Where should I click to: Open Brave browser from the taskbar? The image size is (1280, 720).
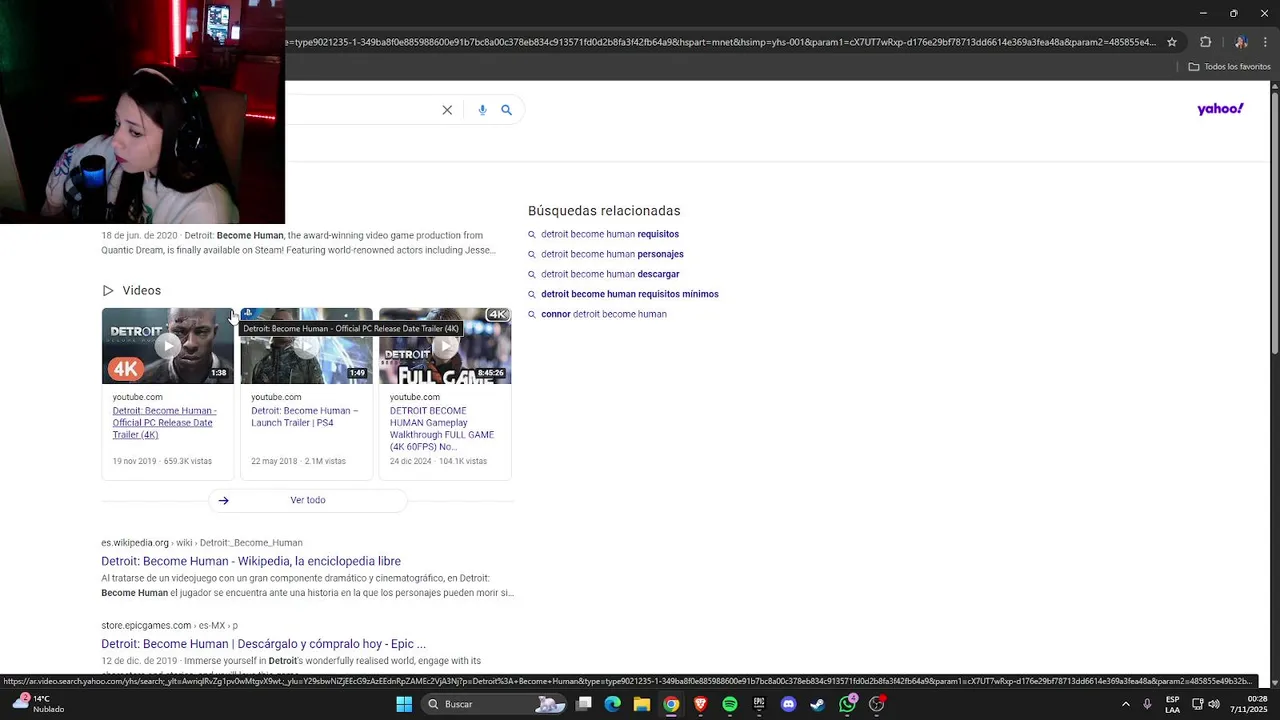701,704
